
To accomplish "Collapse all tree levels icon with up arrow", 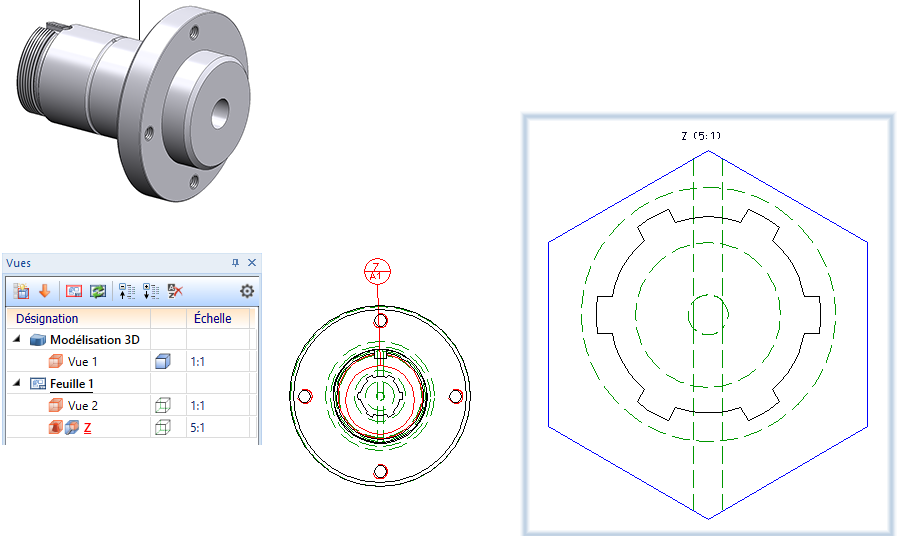I will pyautogui.click(x=127, y=291).
